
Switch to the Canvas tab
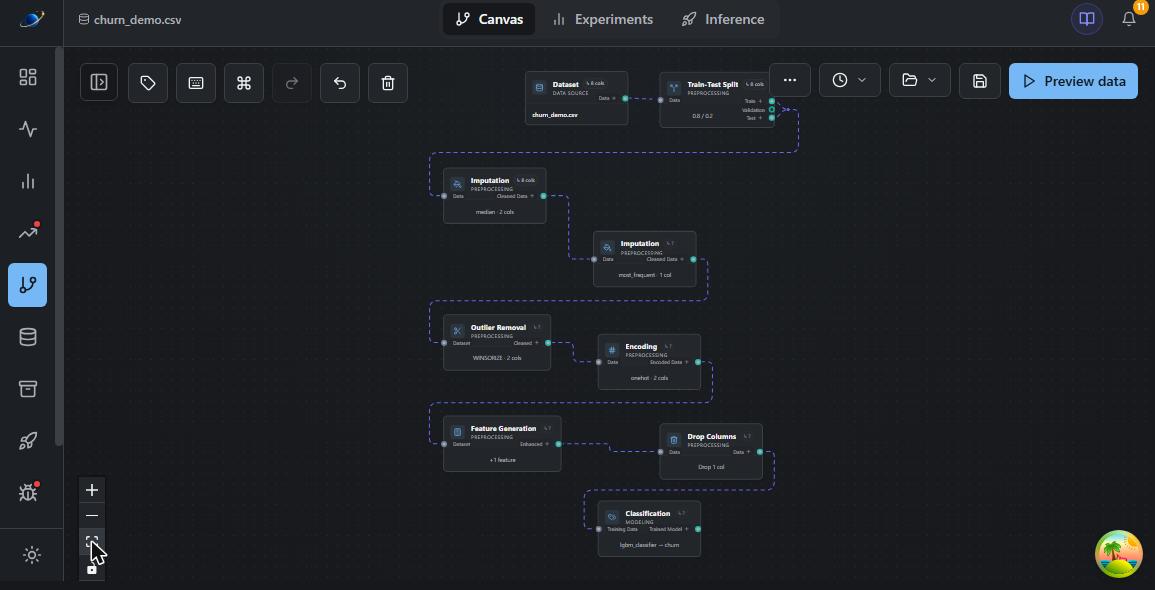pos(489,19)
